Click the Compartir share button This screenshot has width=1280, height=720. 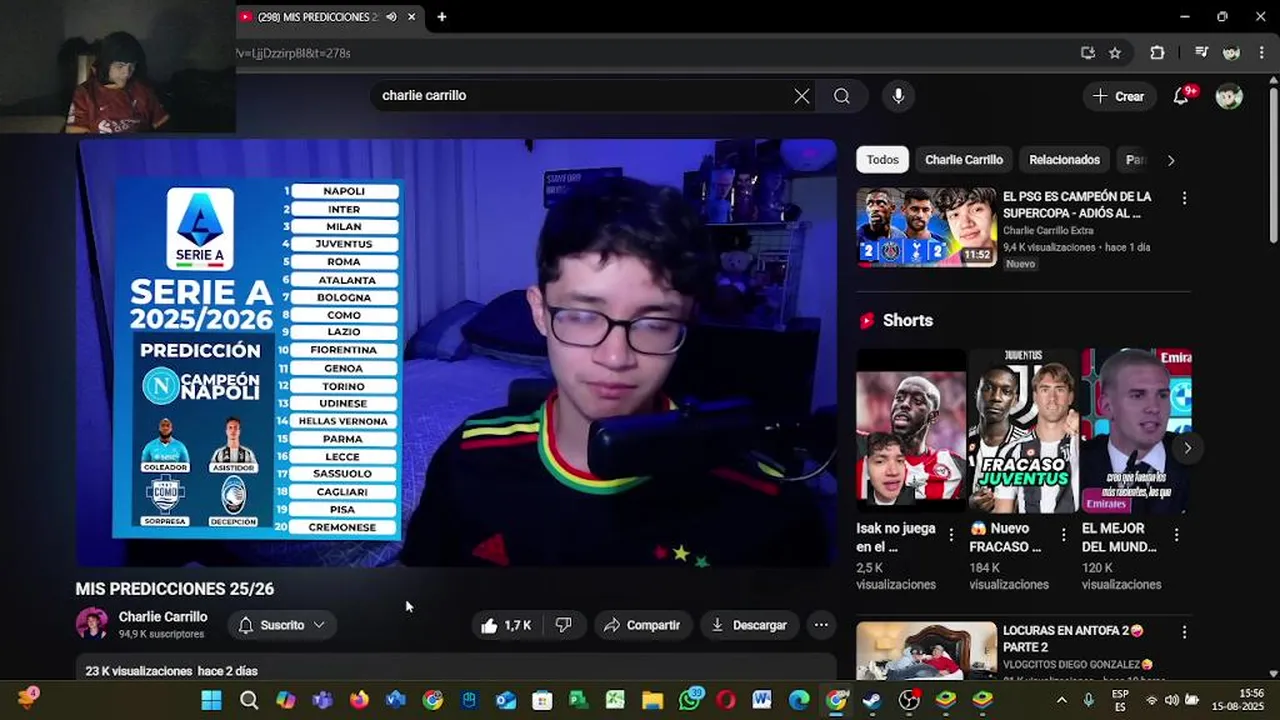[642, 625]
